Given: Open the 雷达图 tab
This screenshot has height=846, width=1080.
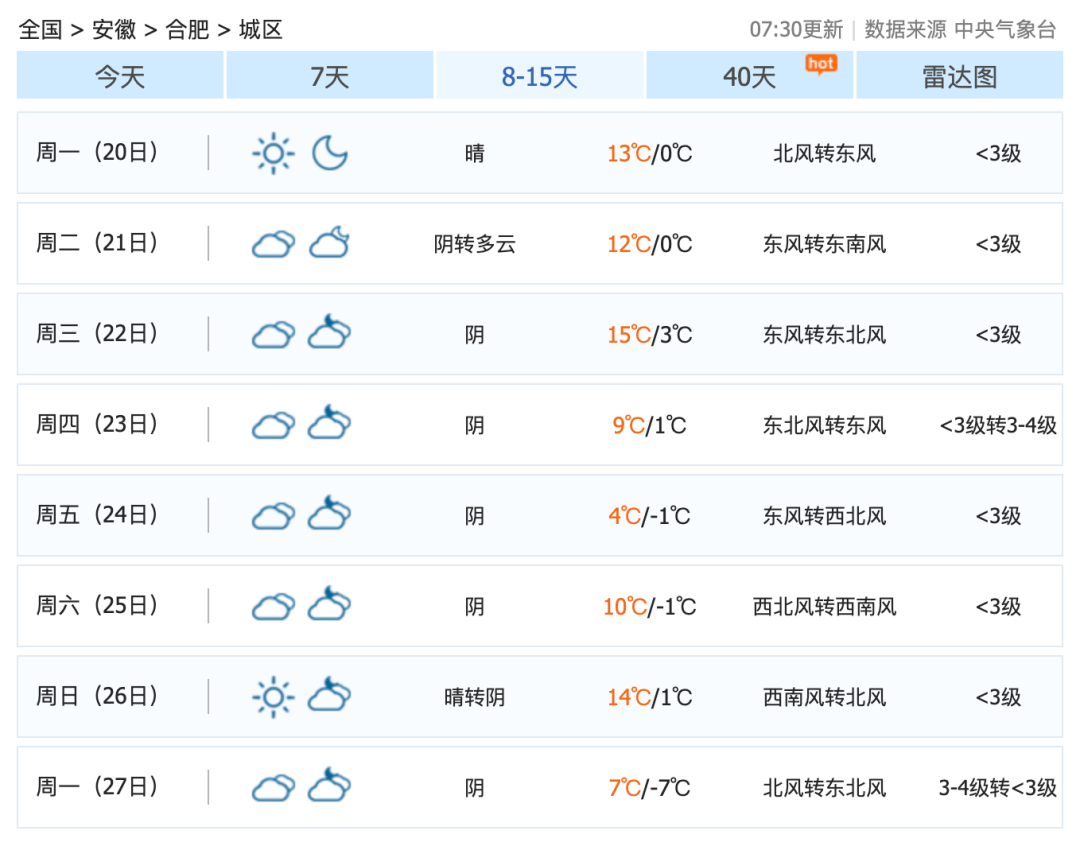Looking at the screenshot, I should (960, 76).
